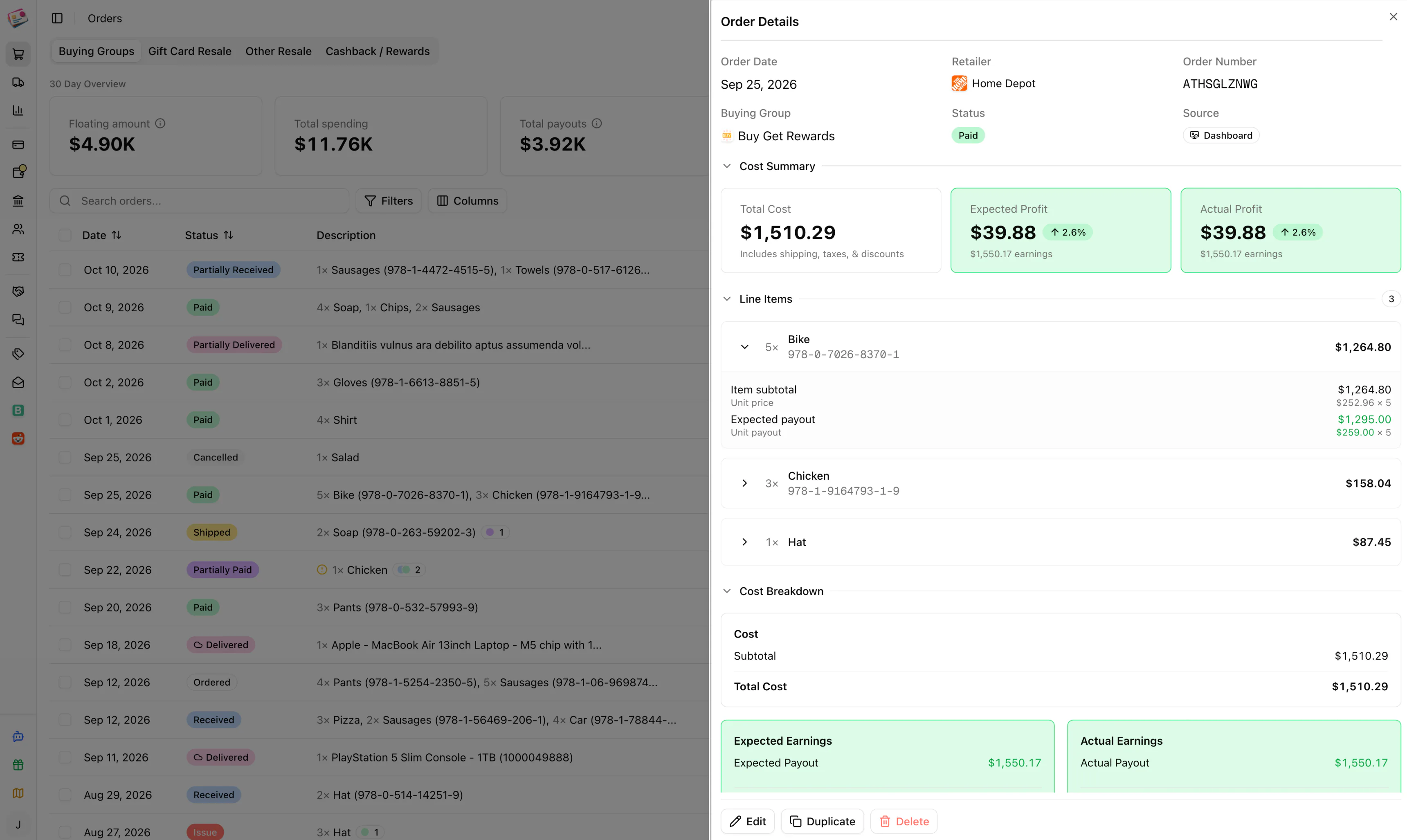Collapse the Bike line item details
Image resolution: width=1407 pixels, height=840 pixels.
pos(744,347)
